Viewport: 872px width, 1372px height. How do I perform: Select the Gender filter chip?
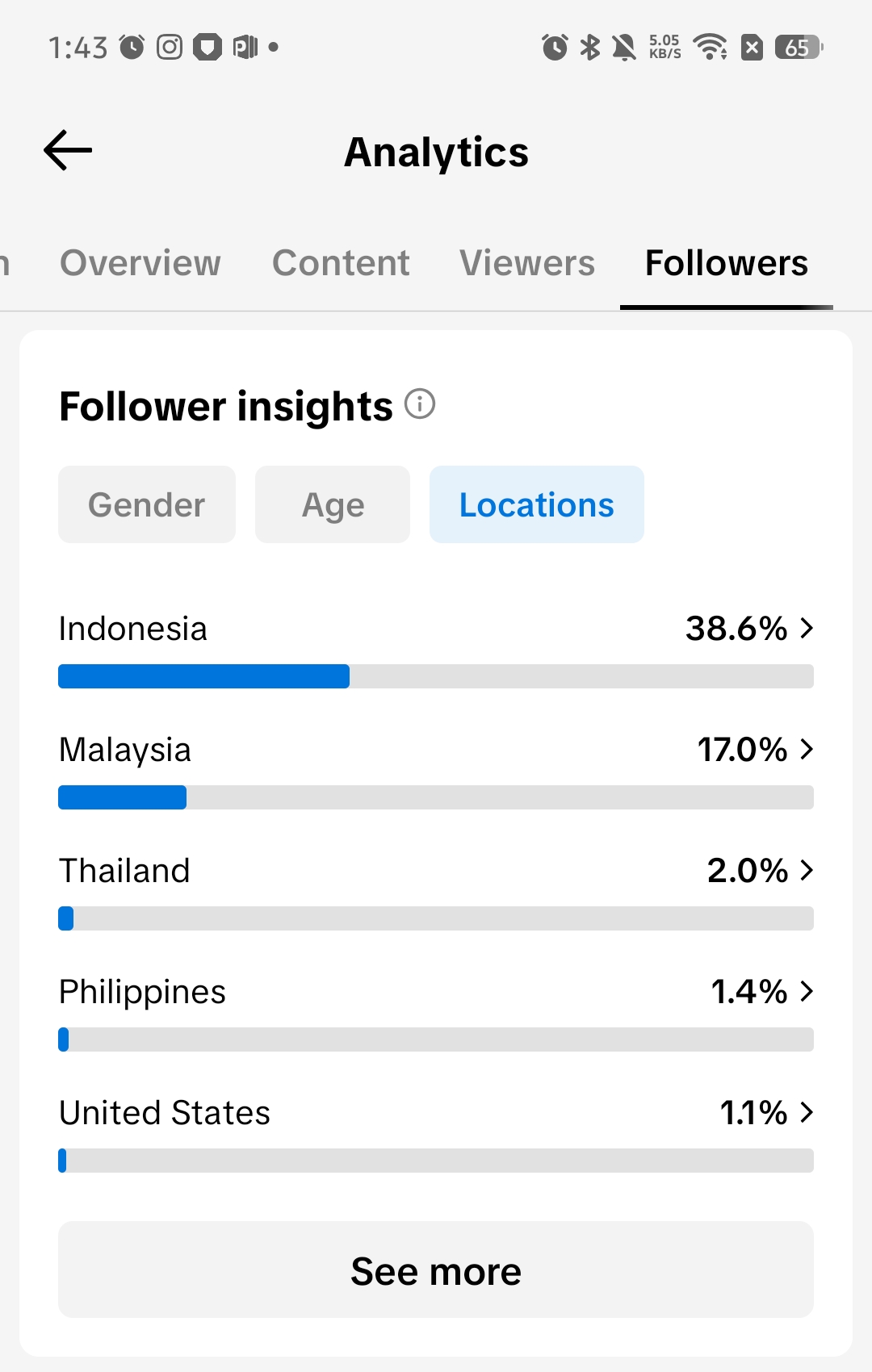pos(147,504)
